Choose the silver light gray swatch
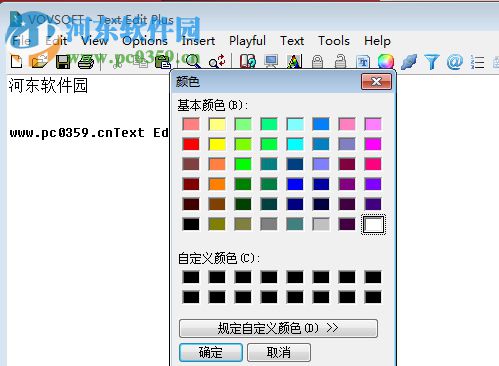 point(321,224)
